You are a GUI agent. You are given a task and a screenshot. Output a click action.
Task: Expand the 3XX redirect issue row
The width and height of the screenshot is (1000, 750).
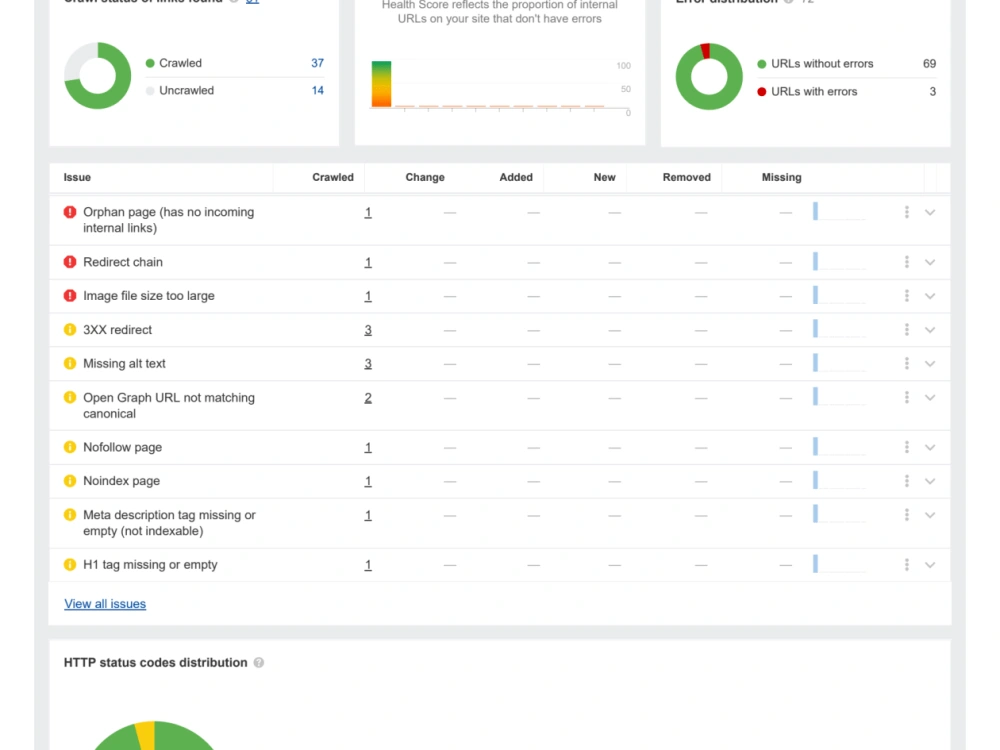(x=930, y=330)
